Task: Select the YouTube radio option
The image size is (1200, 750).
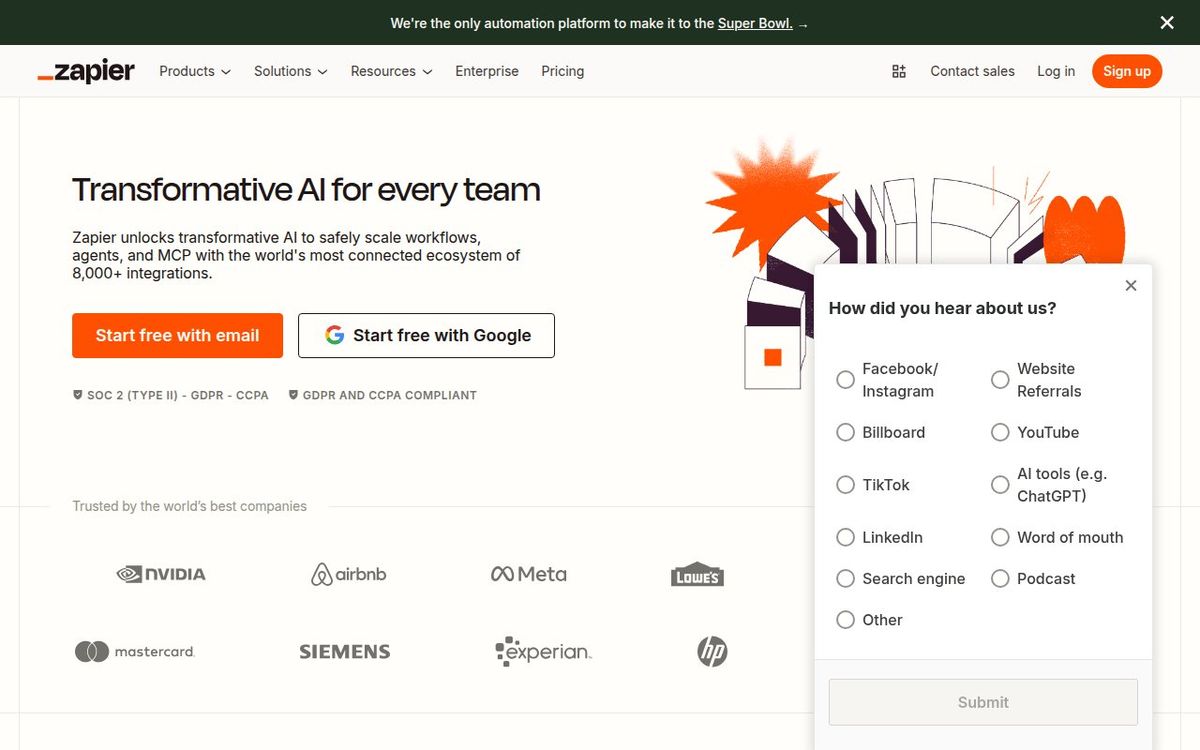Action: (x=1000, y=432)
